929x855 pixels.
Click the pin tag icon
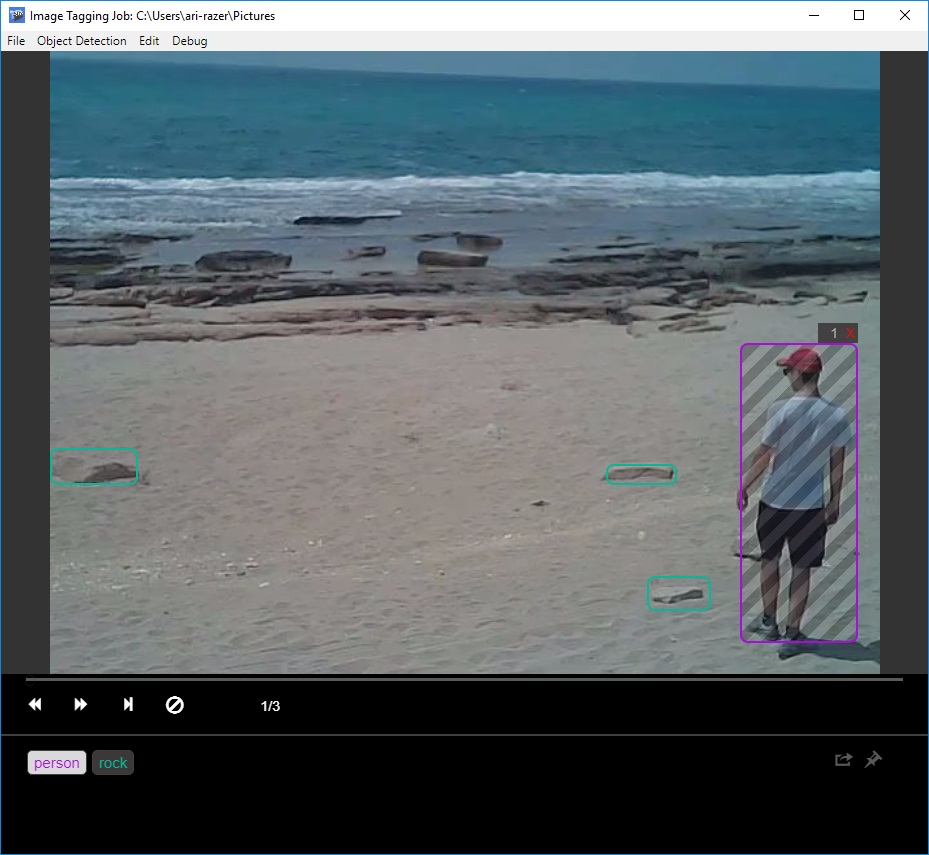tap(873, 760)
